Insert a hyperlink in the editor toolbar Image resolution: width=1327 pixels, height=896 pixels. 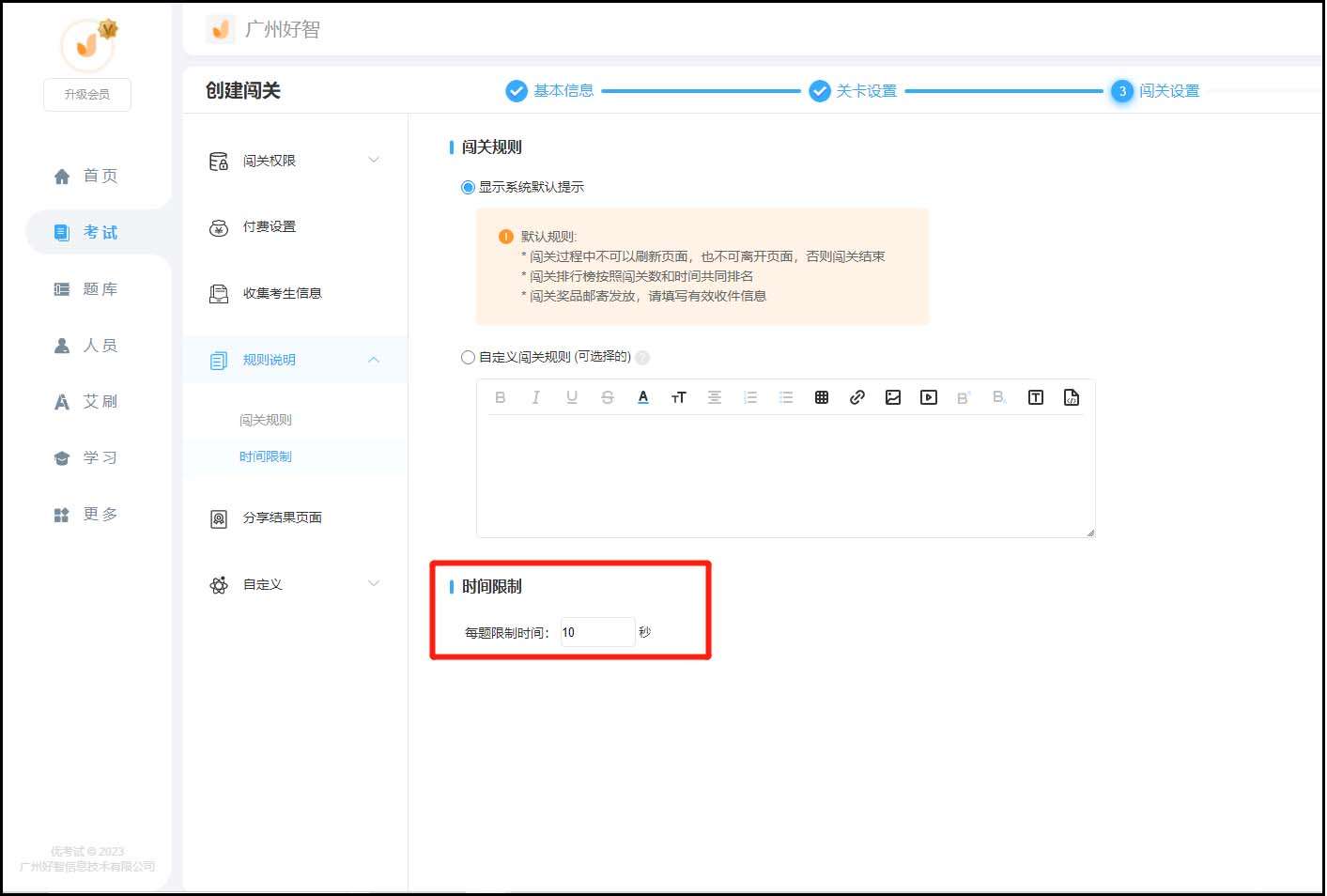[x=857, y=396]
